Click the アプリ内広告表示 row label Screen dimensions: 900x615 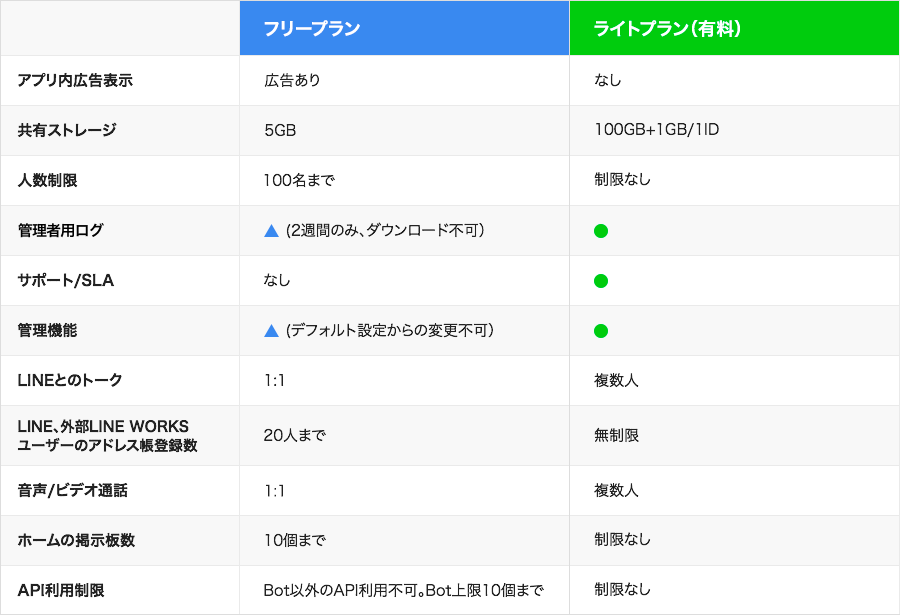click(x=75, y=81)
